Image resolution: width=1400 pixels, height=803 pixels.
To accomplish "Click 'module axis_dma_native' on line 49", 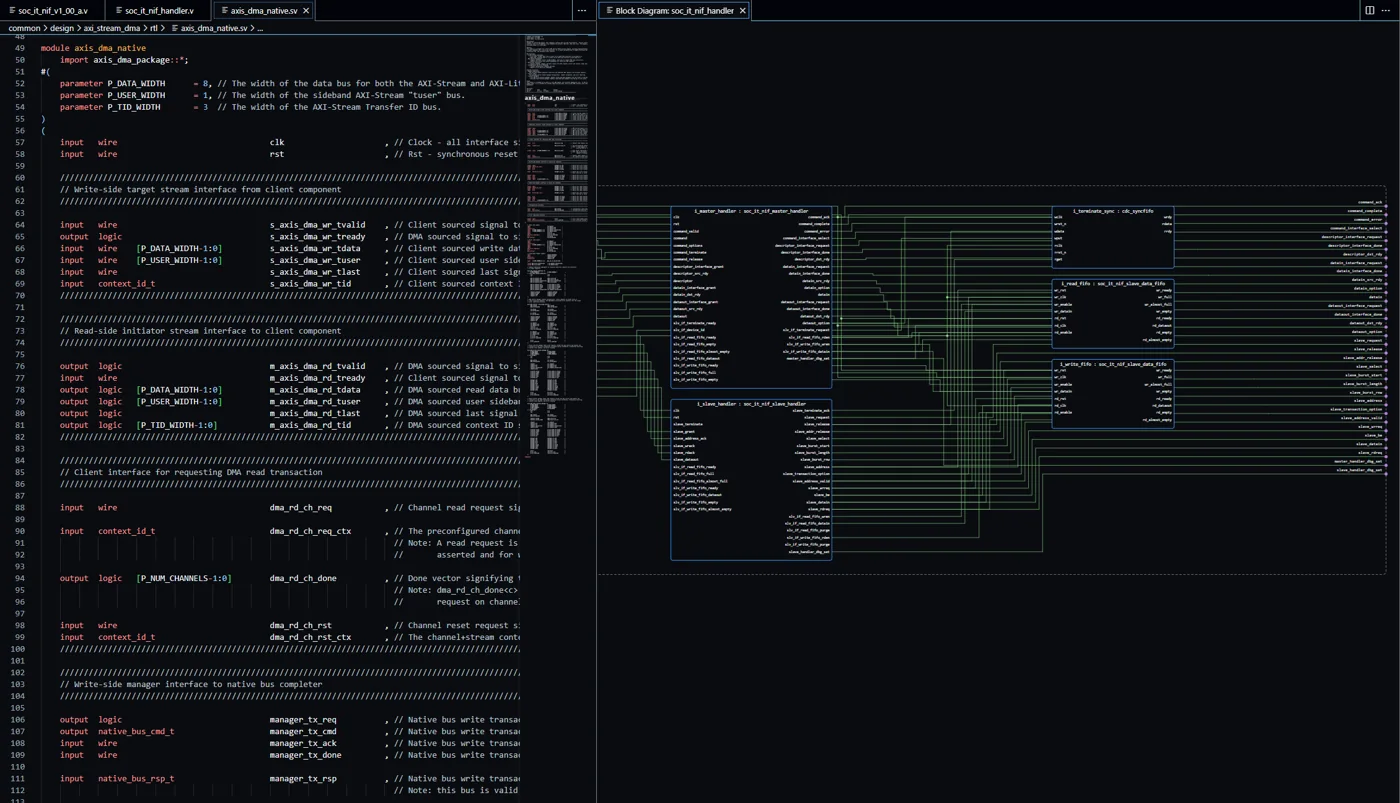I will pyautogui.click(x=93, y=48).
